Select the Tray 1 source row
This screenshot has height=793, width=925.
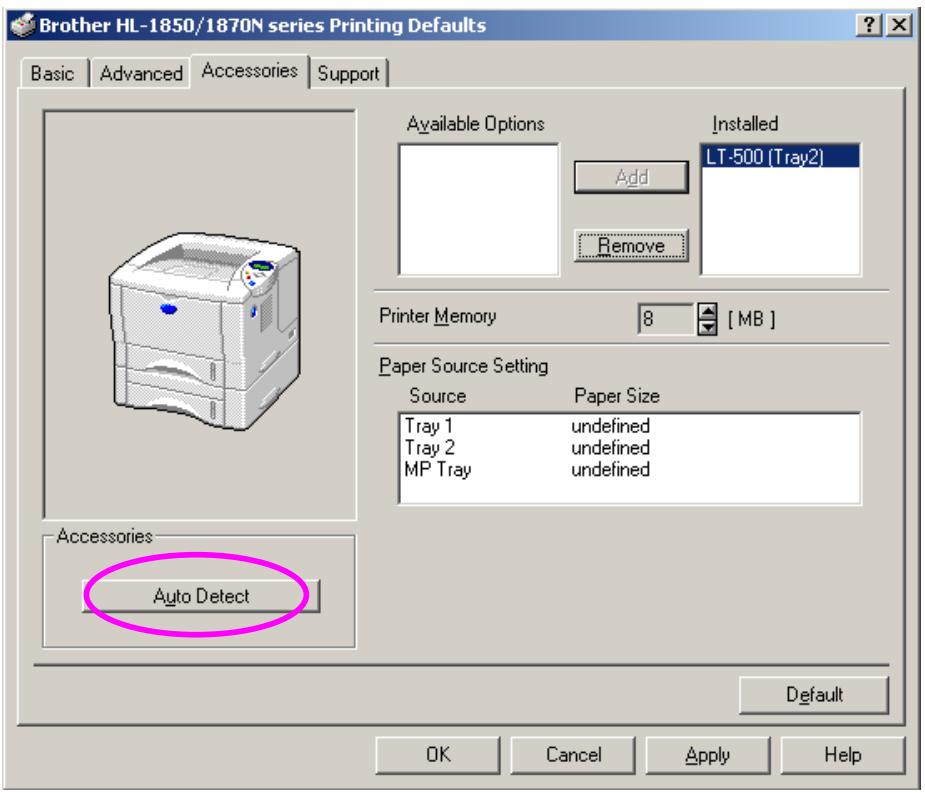629,425
